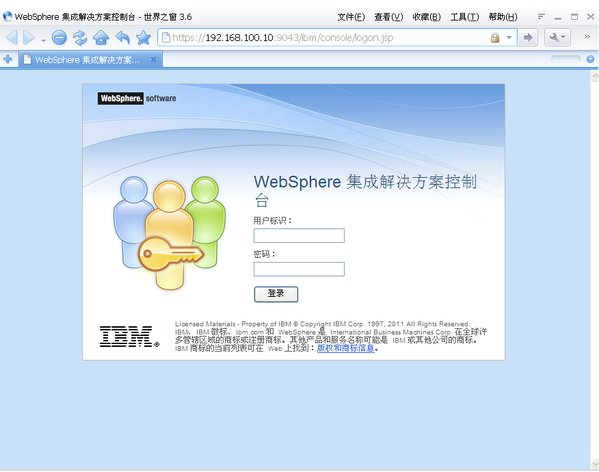Screen dimensions: 599x472
Task: Open the 版权和商标信息 link
Action: [346, 348]
